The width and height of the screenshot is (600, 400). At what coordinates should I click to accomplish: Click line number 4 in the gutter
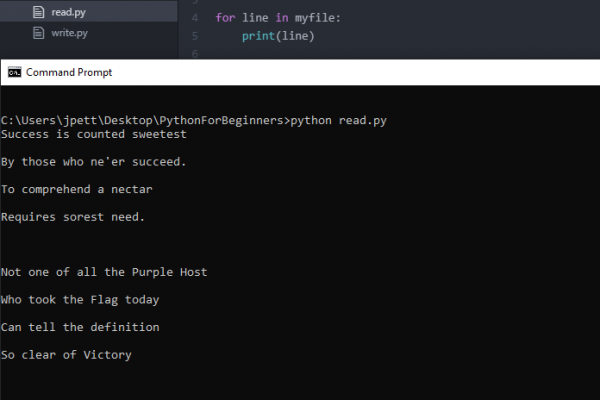(195, 18)
